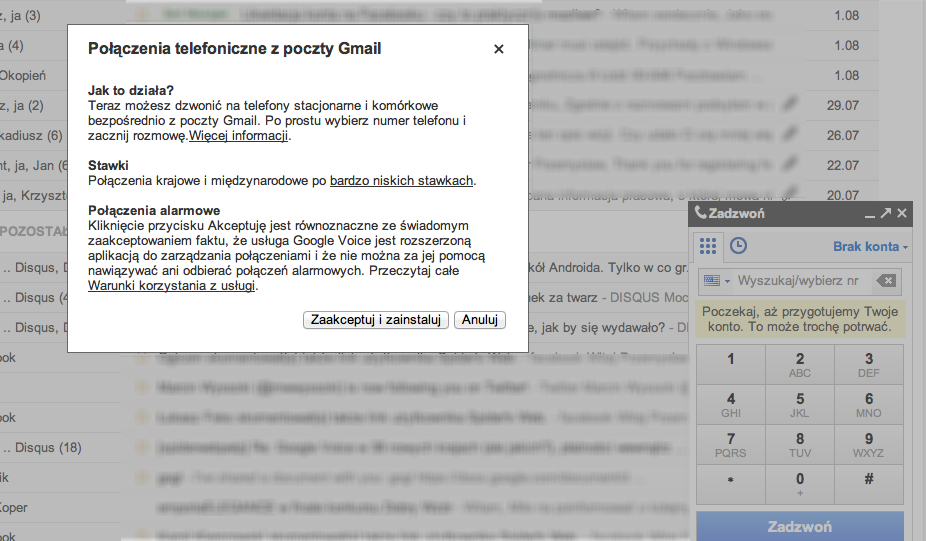Click the Anuluj button

coord(480,320)
